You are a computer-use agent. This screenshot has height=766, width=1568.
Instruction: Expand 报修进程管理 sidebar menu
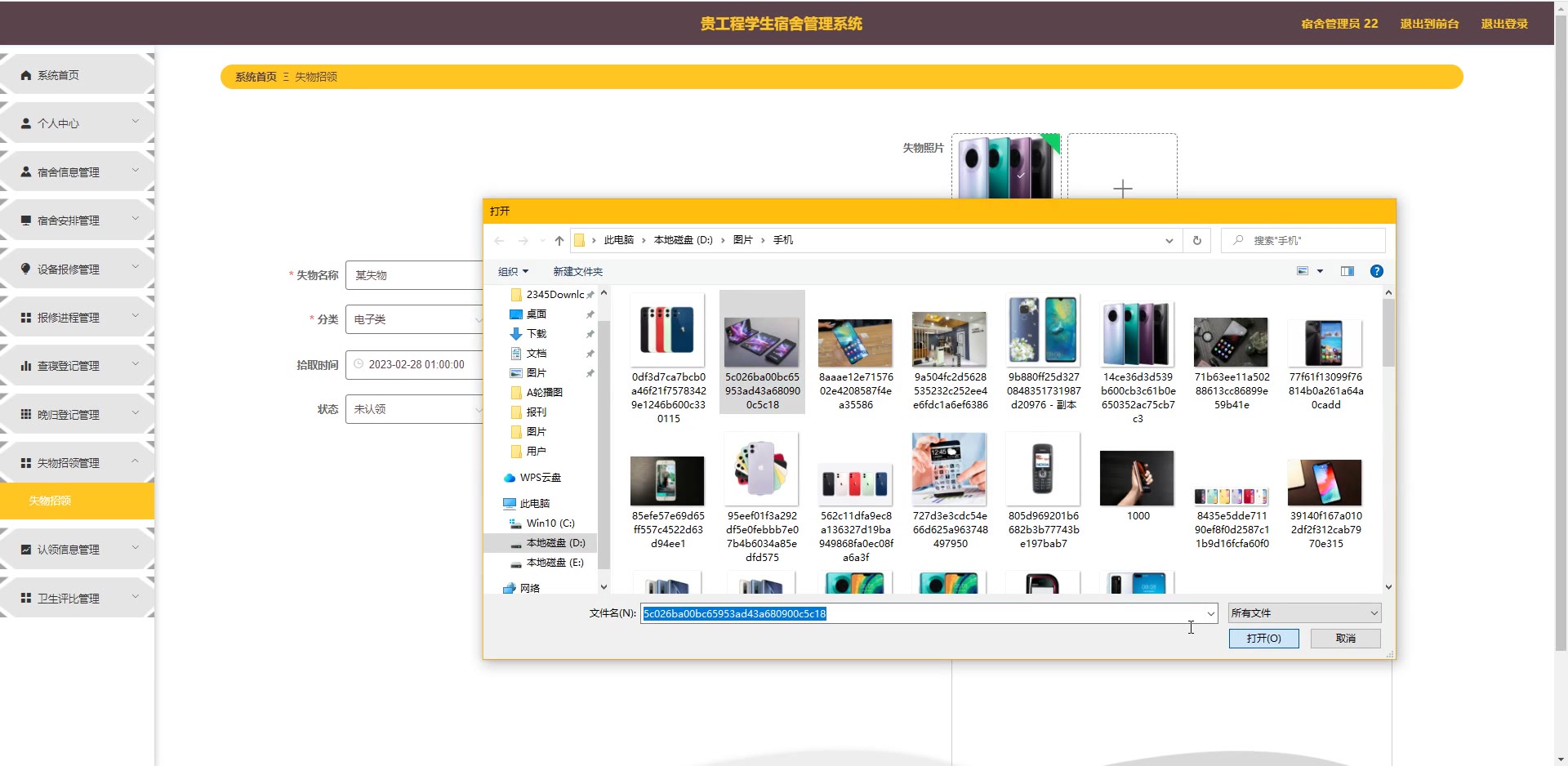click(x=77, y=318)
